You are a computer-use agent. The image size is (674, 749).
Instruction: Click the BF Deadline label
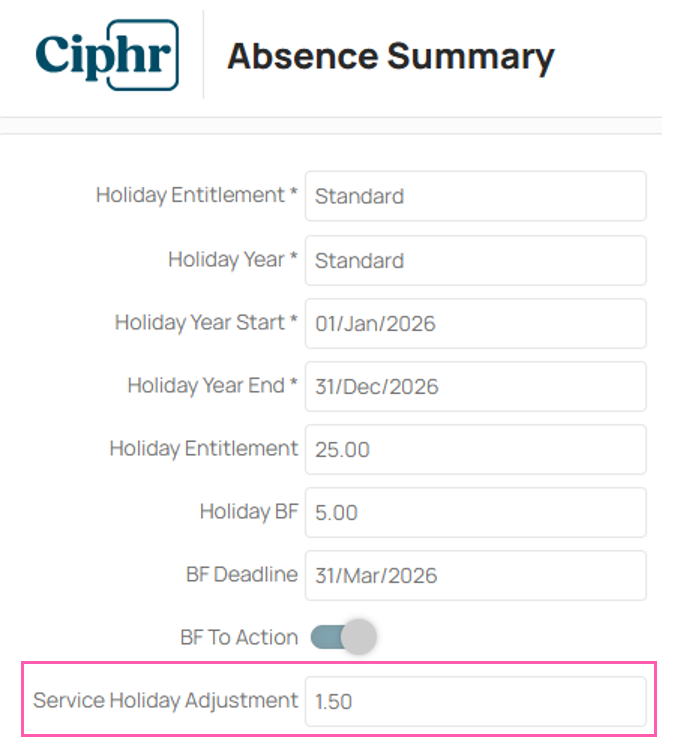point(242,575)
